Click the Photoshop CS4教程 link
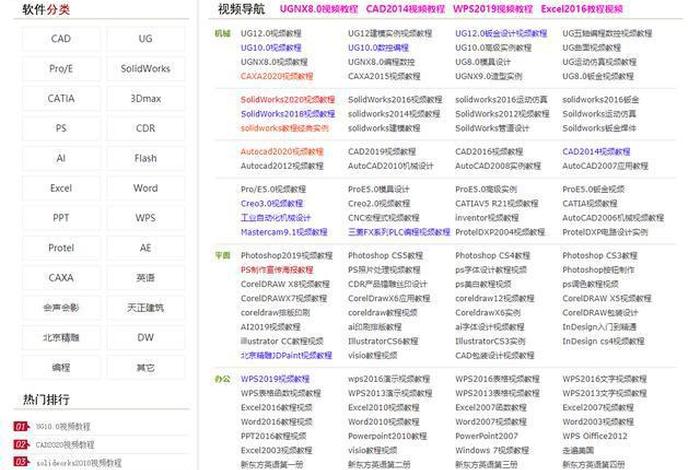Image resolution: width=700 pixels, height=470 pixels. 492,256
